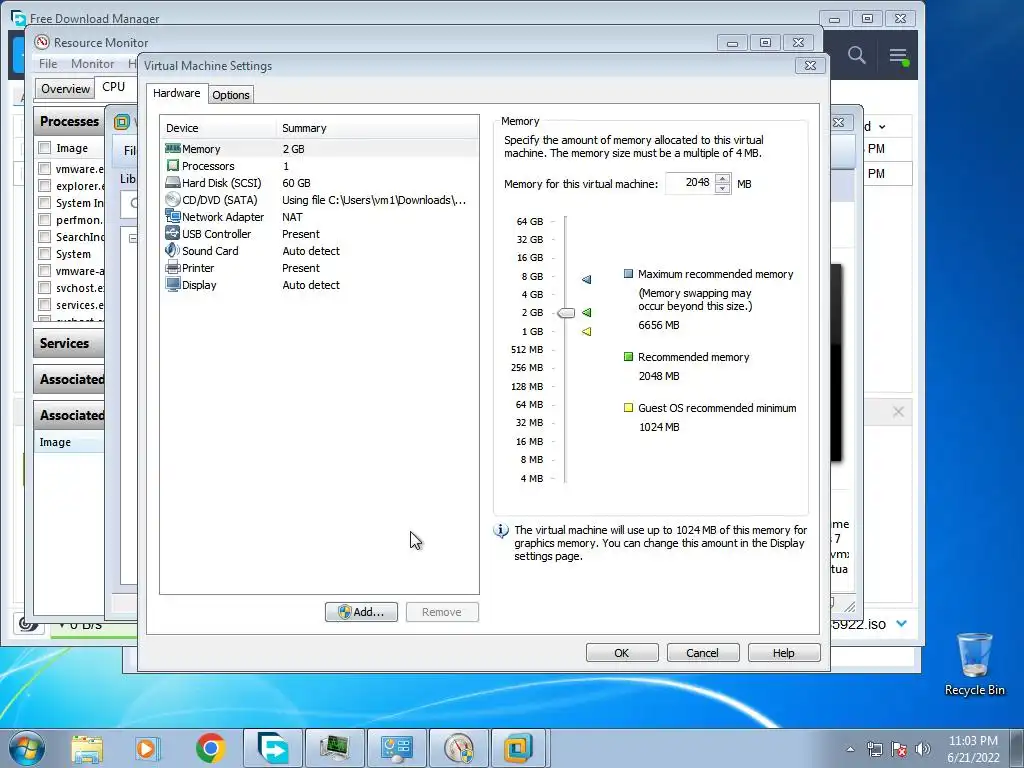Open Google Chrome from taskbar

[210, 748]
